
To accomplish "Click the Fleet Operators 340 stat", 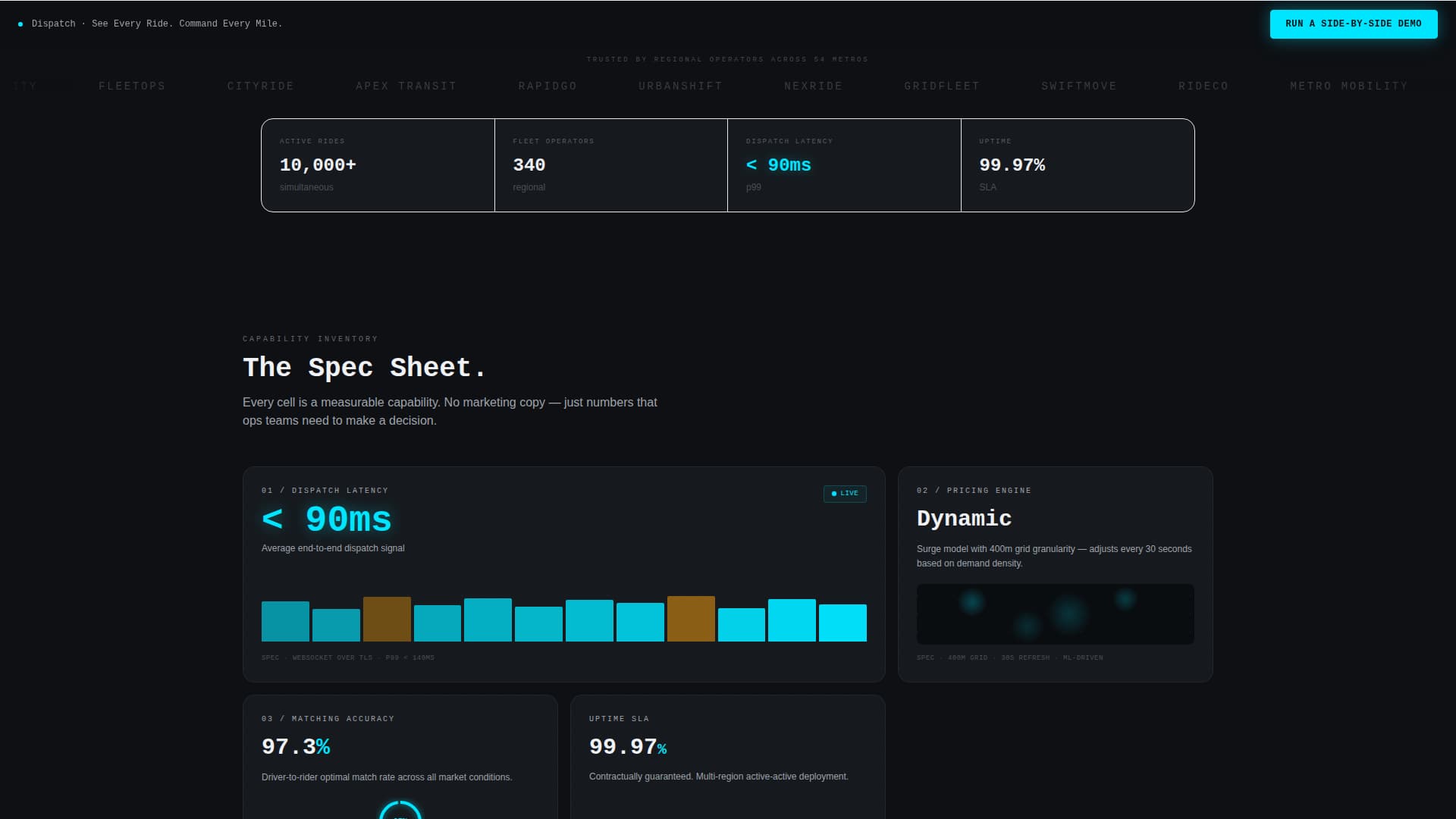I will tap(610, 165).
